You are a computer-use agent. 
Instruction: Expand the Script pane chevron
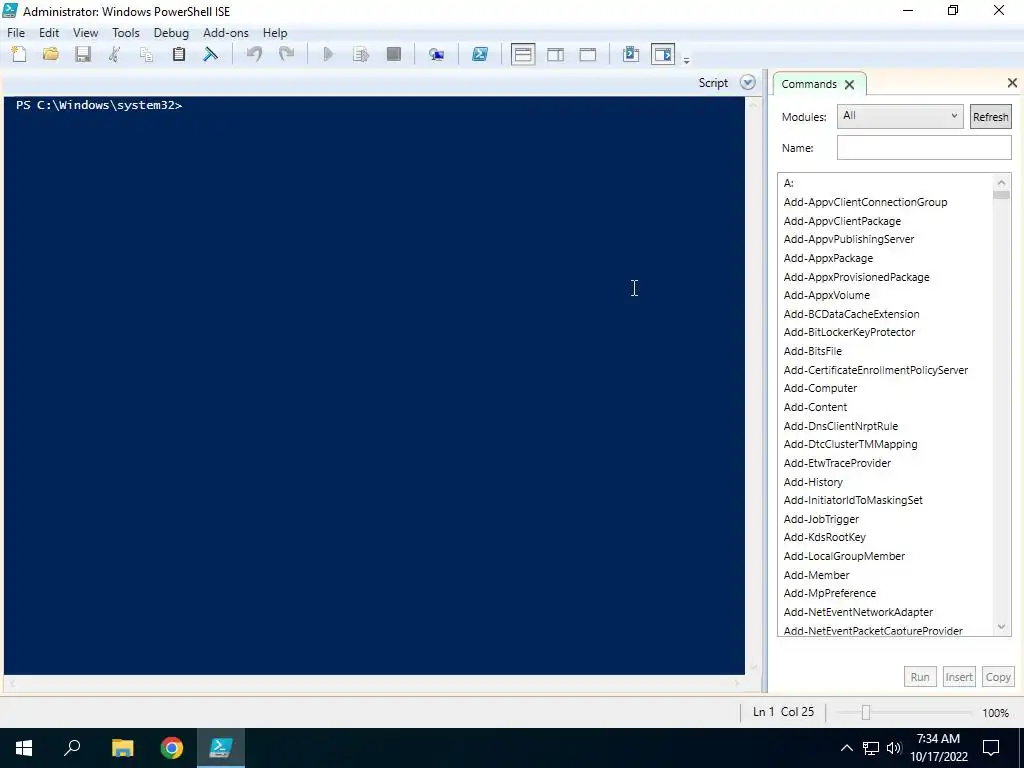748,82
